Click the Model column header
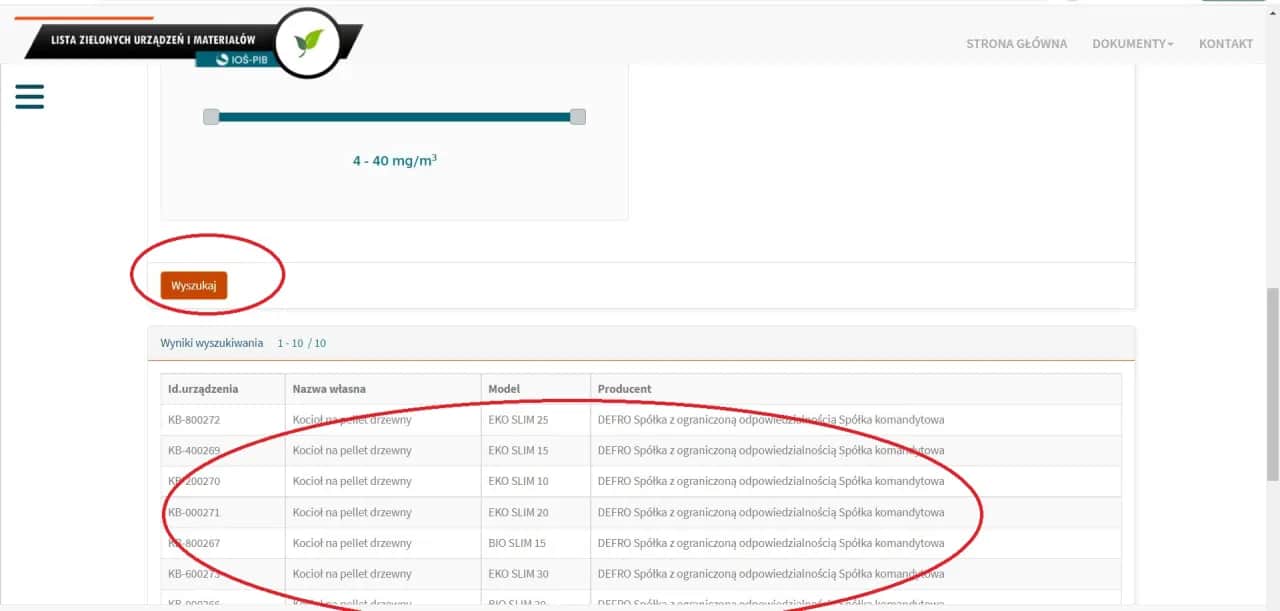Screen dimensions: 1280x611 (504, 389)
